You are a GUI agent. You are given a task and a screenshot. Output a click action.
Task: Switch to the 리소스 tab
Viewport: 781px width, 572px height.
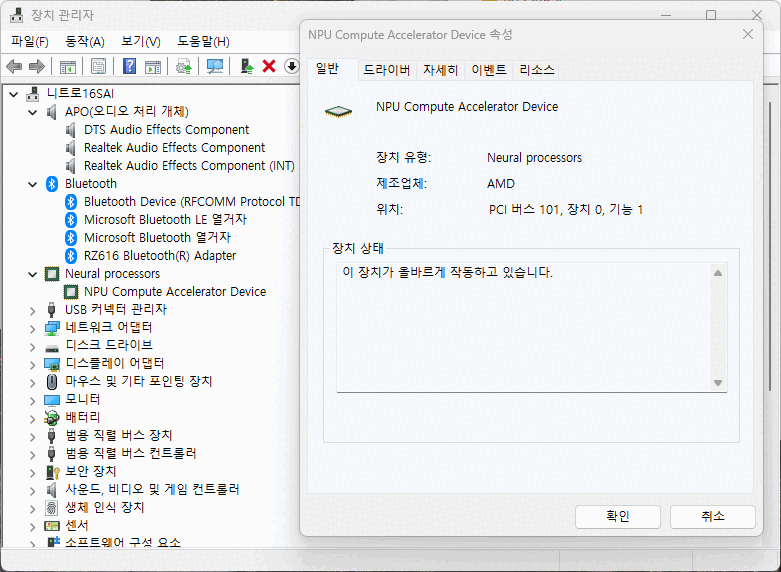coord(536,70)
